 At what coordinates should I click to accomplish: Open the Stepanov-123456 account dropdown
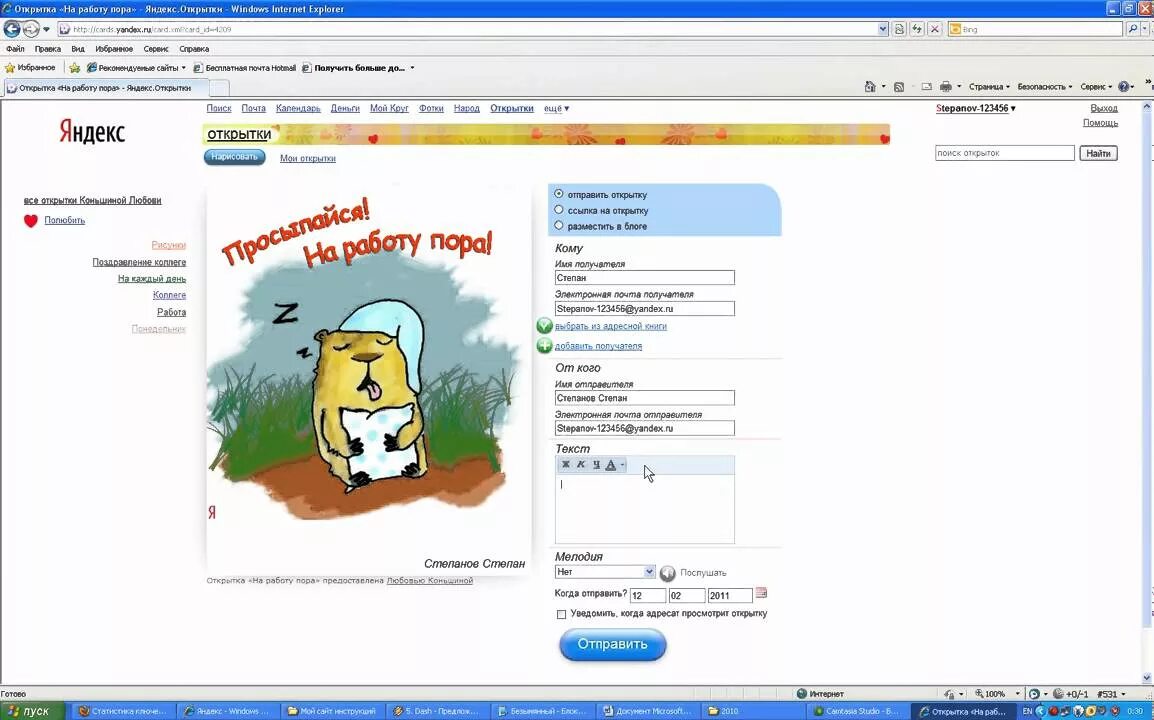click(975, 108)
